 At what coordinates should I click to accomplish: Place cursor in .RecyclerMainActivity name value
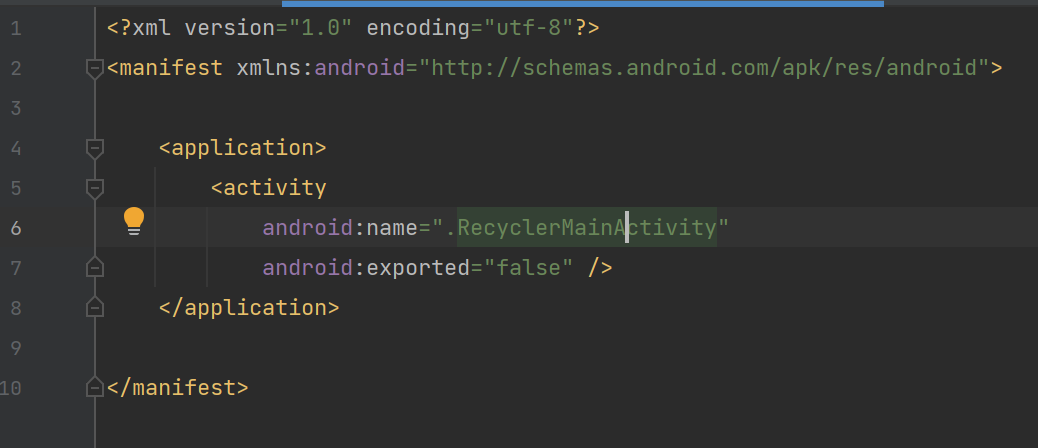click(x=581, y=228)
